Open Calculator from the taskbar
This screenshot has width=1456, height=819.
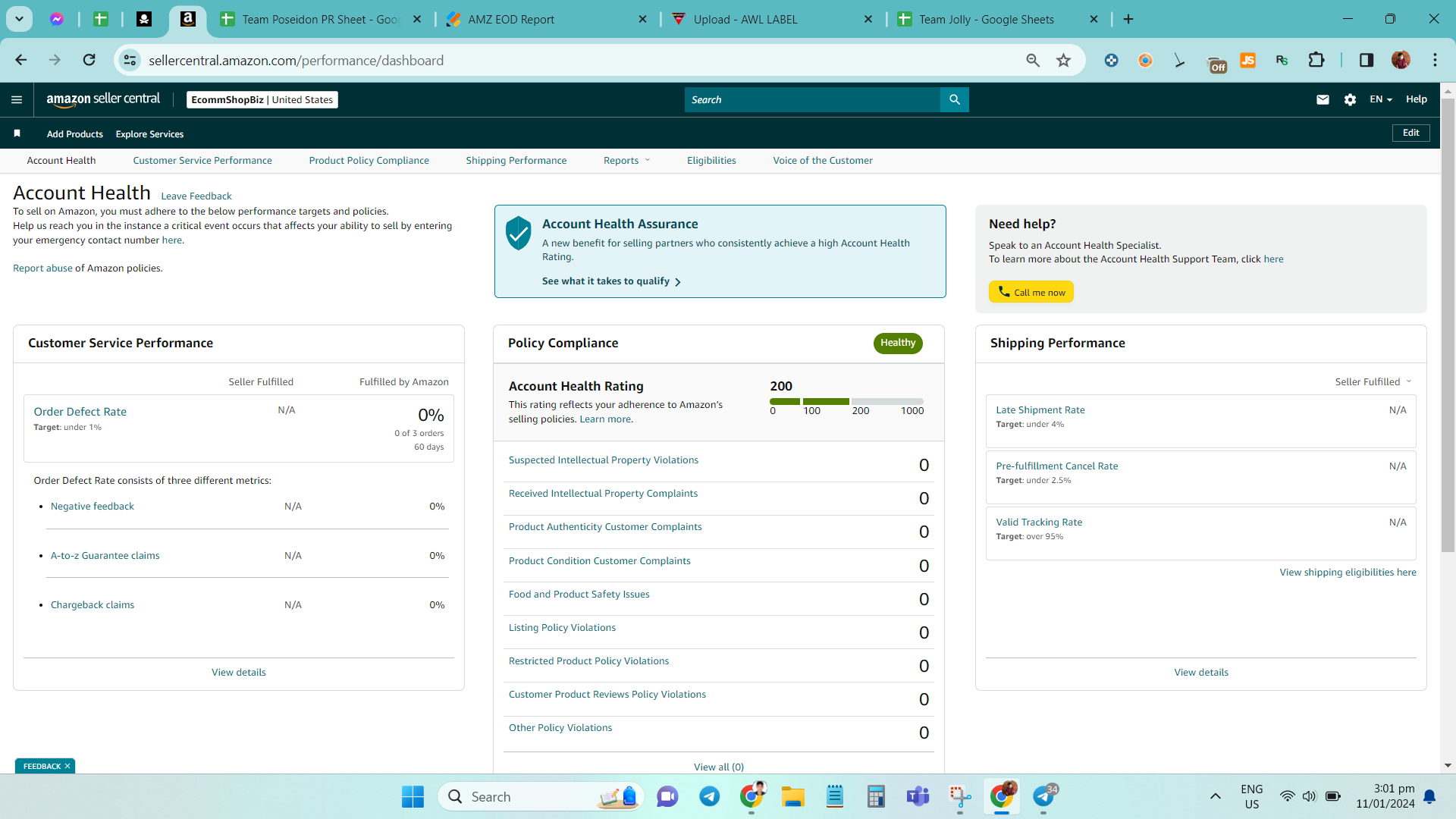876,796
